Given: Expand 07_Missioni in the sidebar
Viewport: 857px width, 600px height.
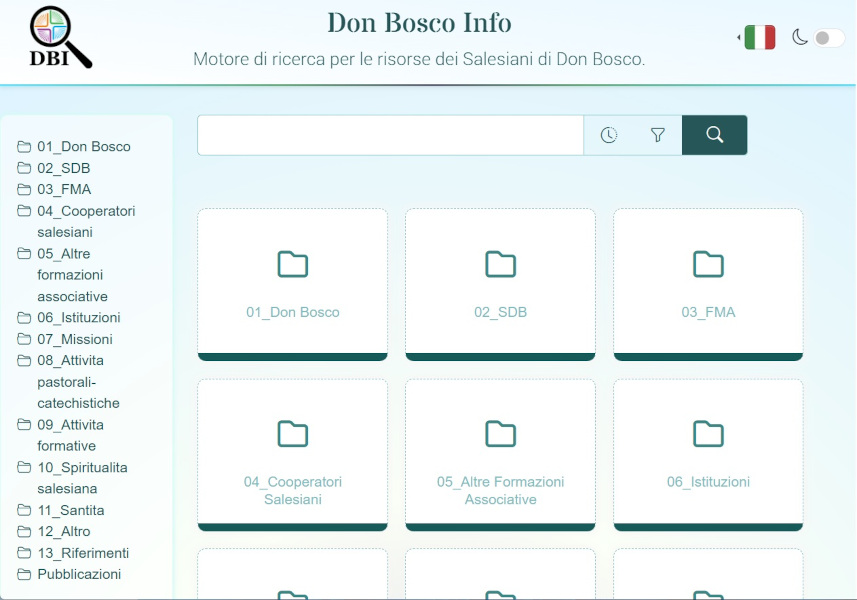Looking at the screenshot, I should [x=74, y=339].
